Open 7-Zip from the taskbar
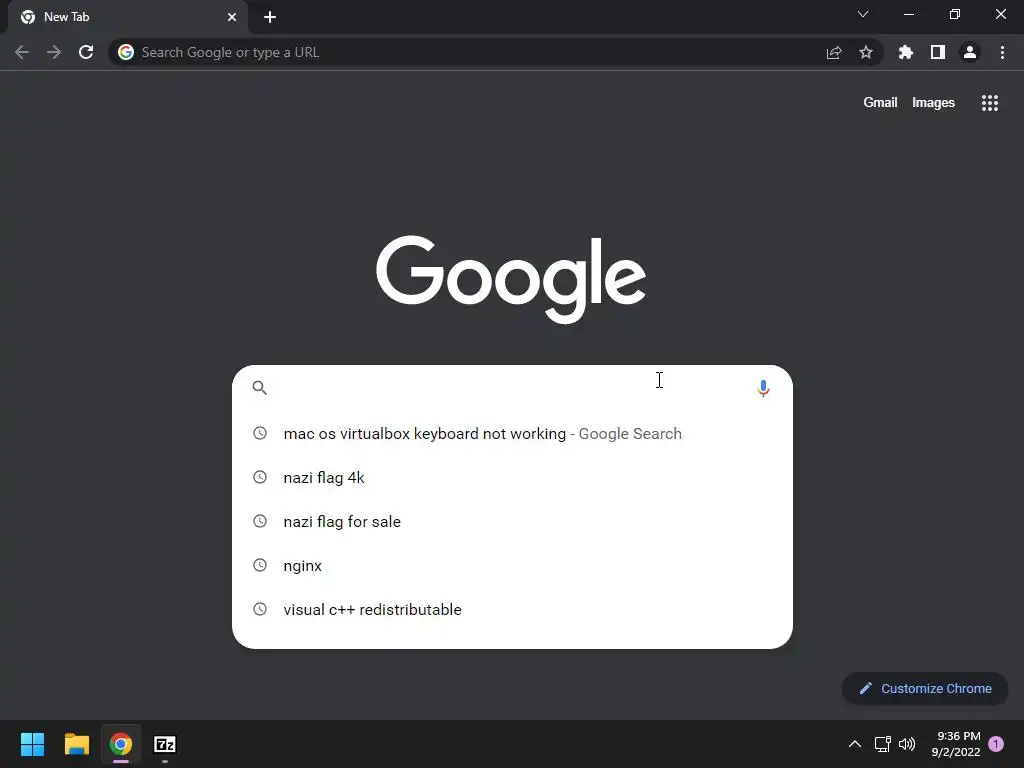This screenshot has width=1024, height=768. pyautogui.click(x=165, y=744)
